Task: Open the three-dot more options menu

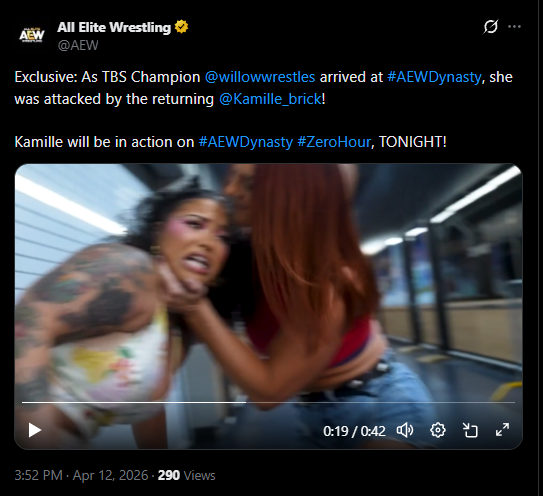Action: [514, 27]
